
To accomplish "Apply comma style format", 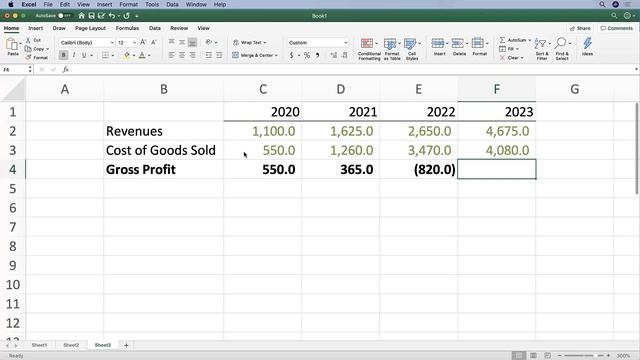I will (317, 55).
